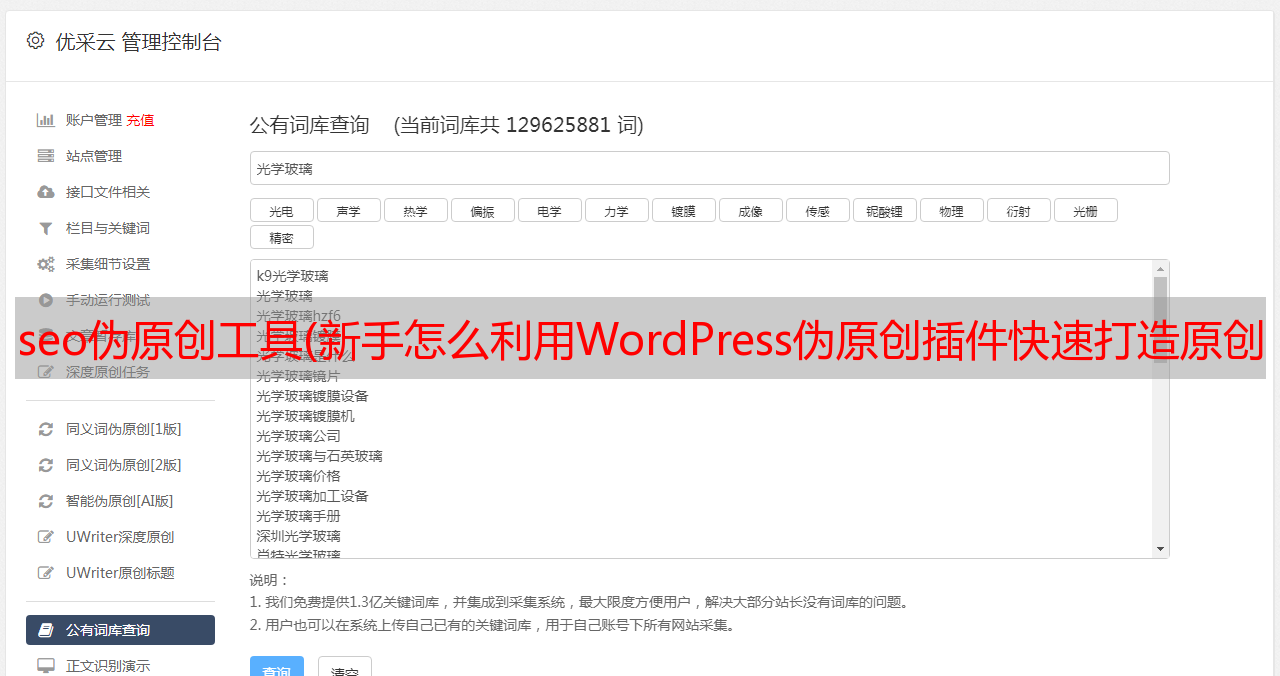Open 正文识别演示 in the sidebar

pos(108,666)
